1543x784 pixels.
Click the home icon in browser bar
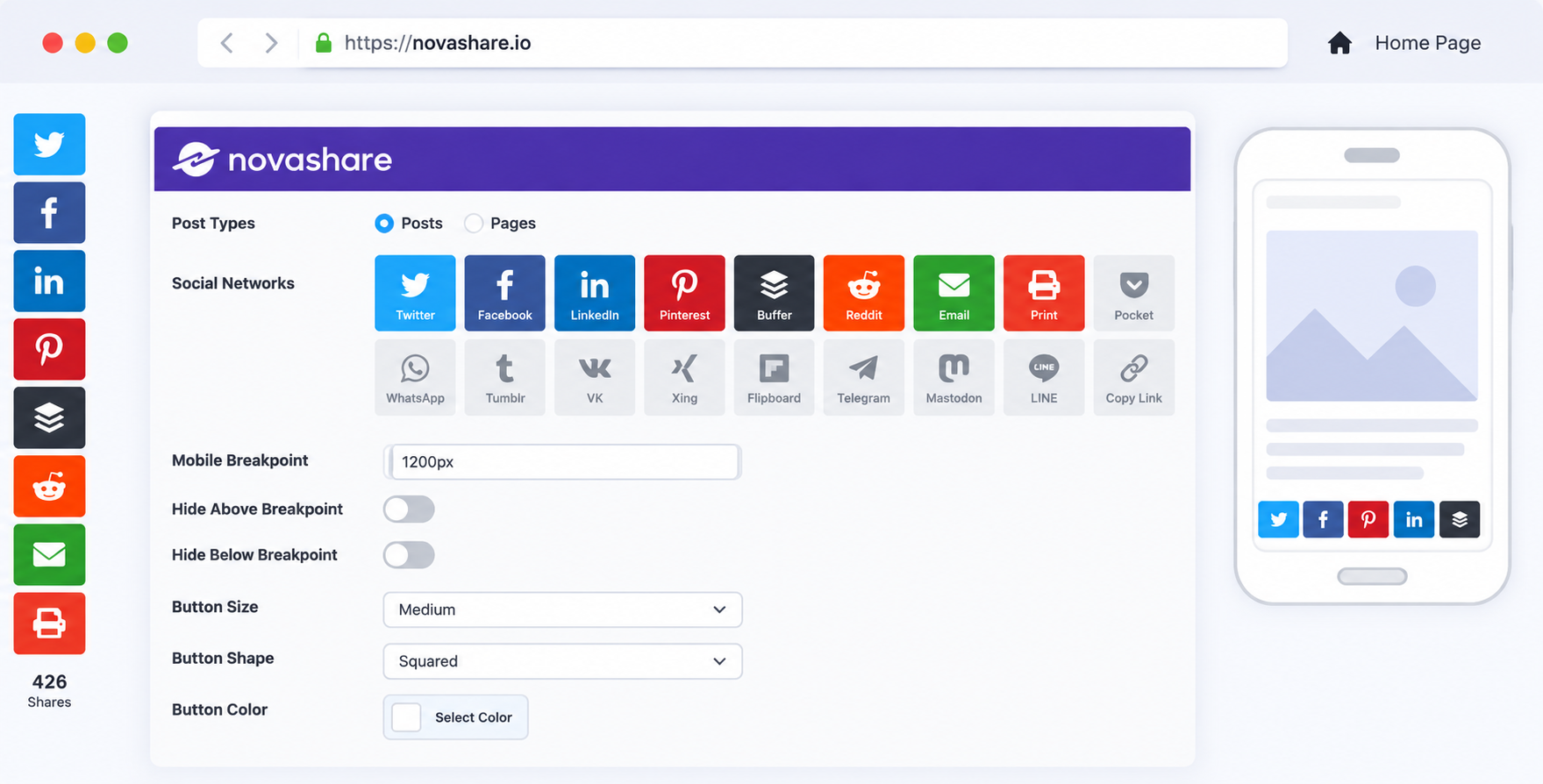pos(1339,43)
